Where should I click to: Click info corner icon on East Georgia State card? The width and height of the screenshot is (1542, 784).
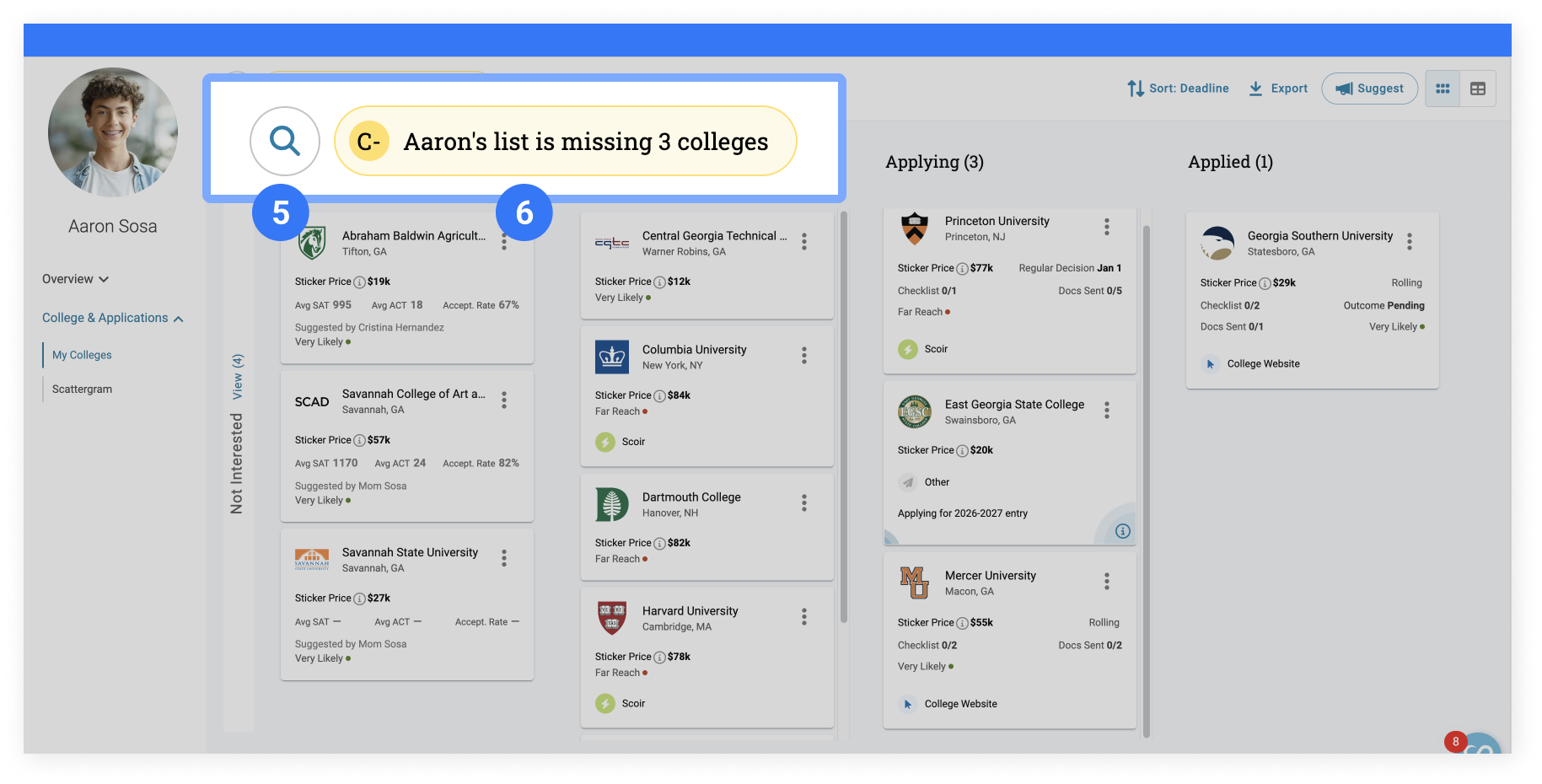coord(1122,531)
